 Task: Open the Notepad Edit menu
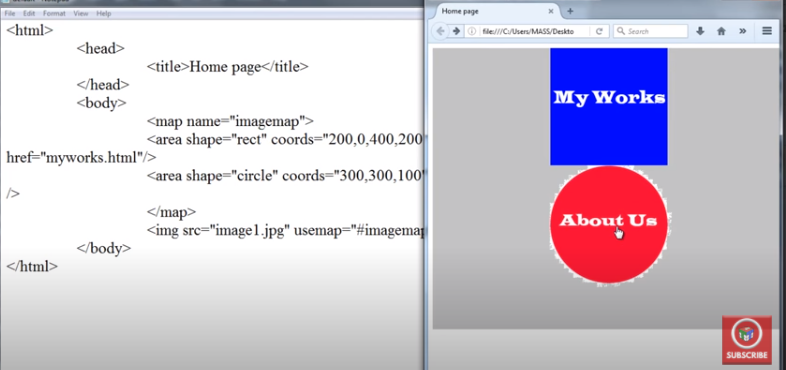coord(29,14)
